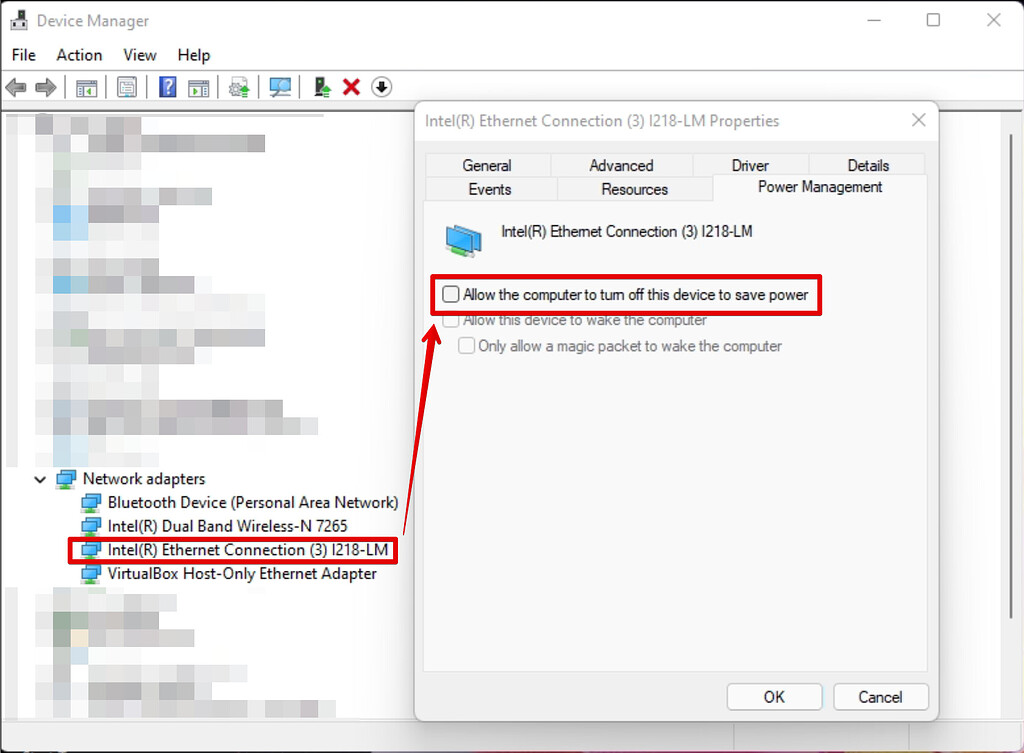Open the Help icon in the toolbar
This screenshot has width=1024, height=753.
166,87
